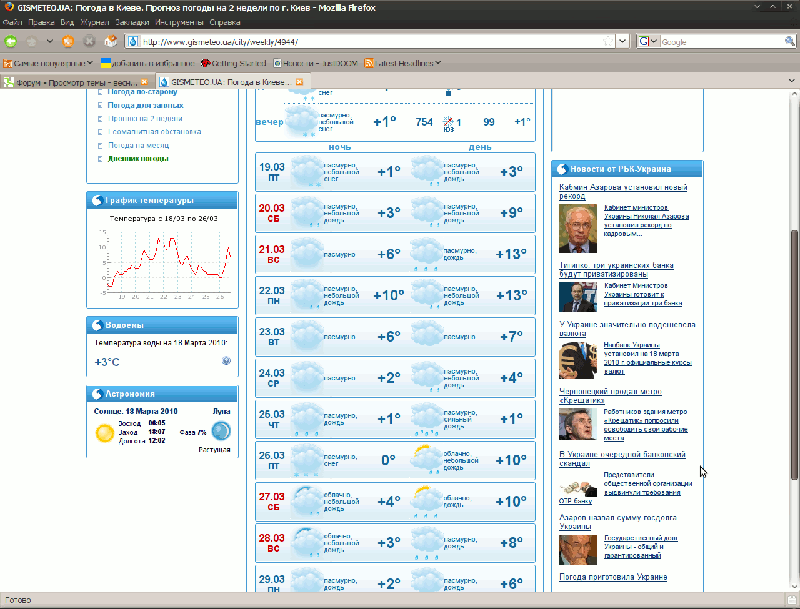The image size is (800, 609).
Task: Click the Back navigation icon in Firefox
Action: (x=13, y=41)
